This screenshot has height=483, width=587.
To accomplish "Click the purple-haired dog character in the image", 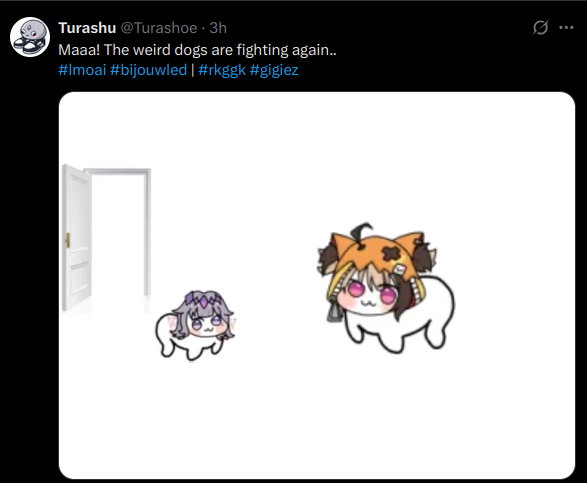I will point(195,325).
